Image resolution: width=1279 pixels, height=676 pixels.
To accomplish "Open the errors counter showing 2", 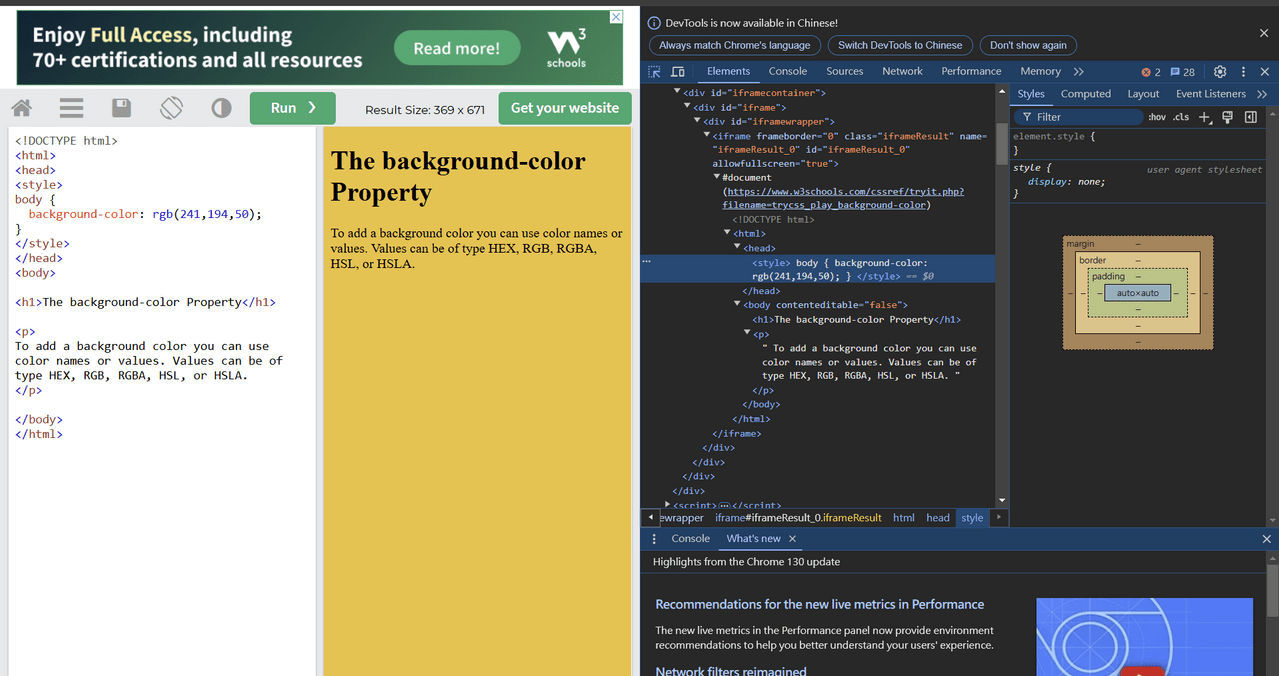I will coord(1151,72).
